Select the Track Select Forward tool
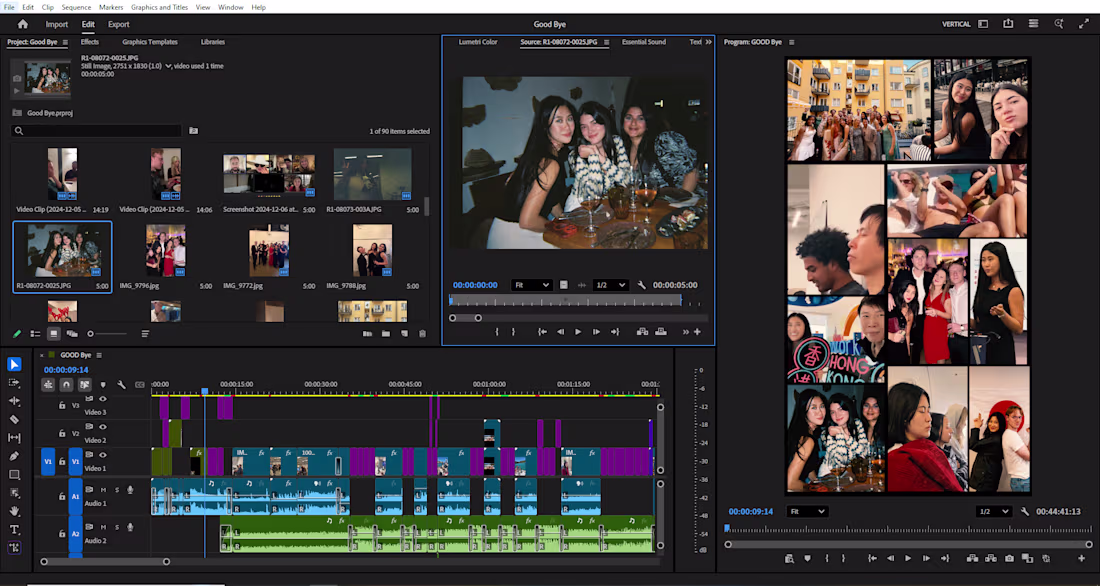 pos(14,382)
